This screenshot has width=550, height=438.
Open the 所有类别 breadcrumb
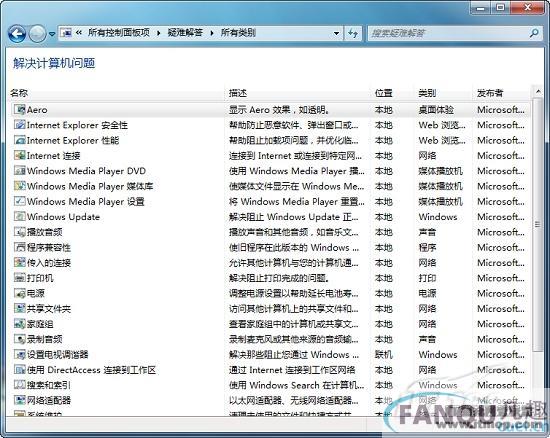coord(238,33)
